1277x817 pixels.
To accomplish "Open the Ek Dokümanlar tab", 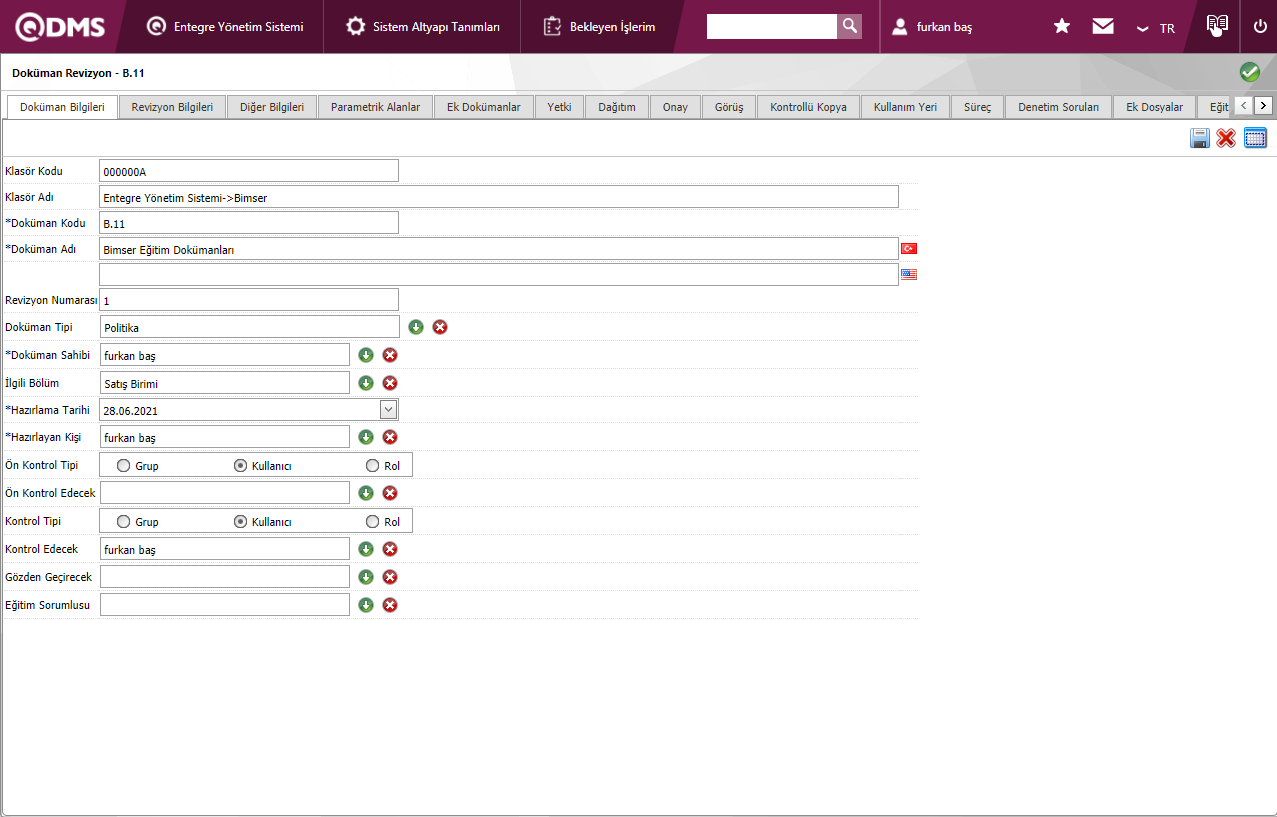I will pyautogui.click(x=483, y=107).
